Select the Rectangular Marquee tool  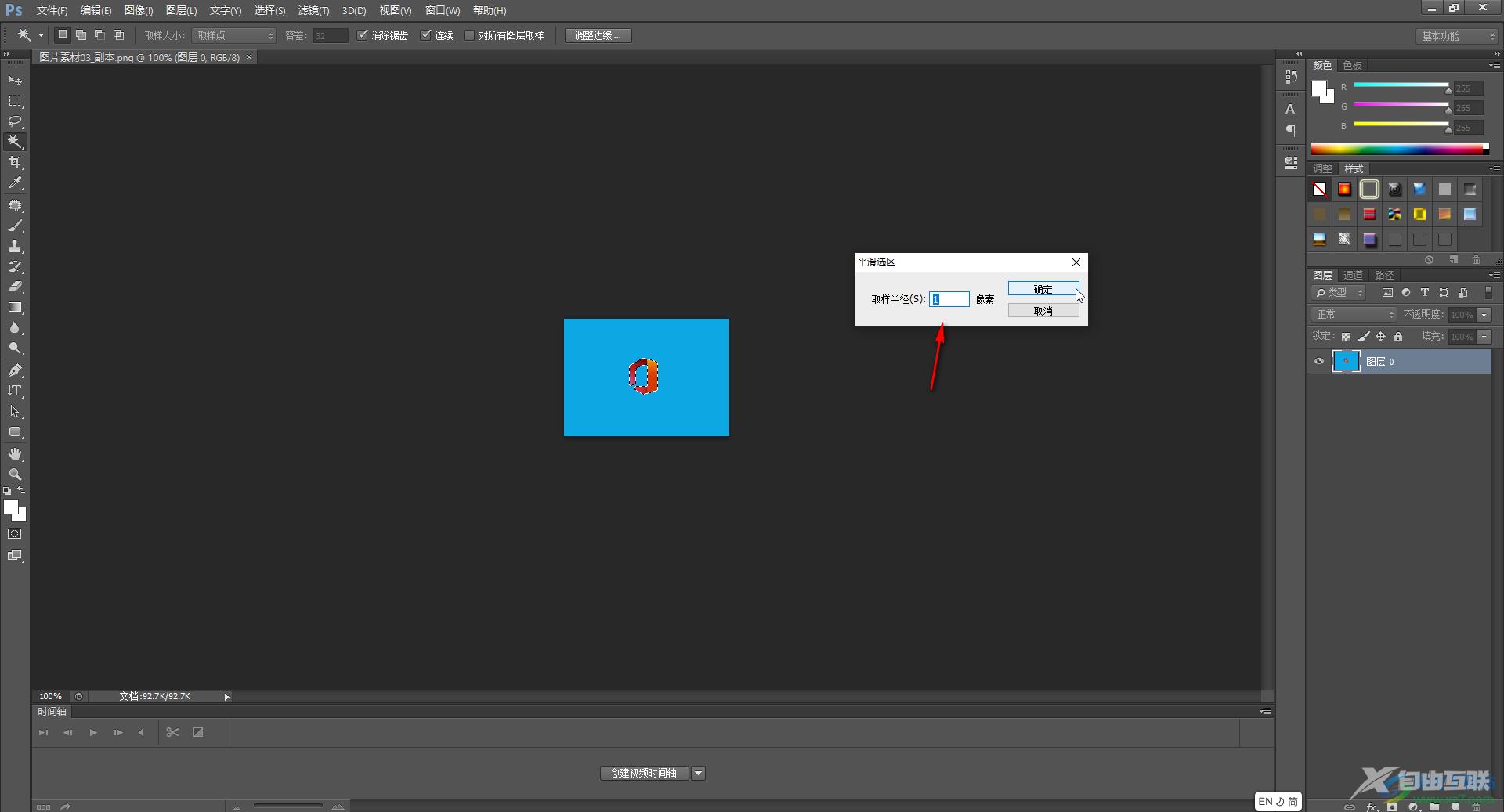(x=15, y=101)
